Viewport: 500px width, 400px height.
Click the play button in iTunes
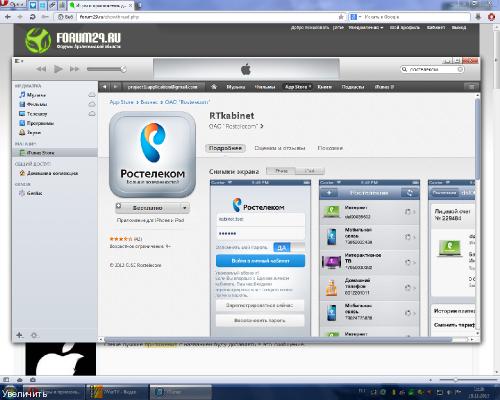coord(58,69)
